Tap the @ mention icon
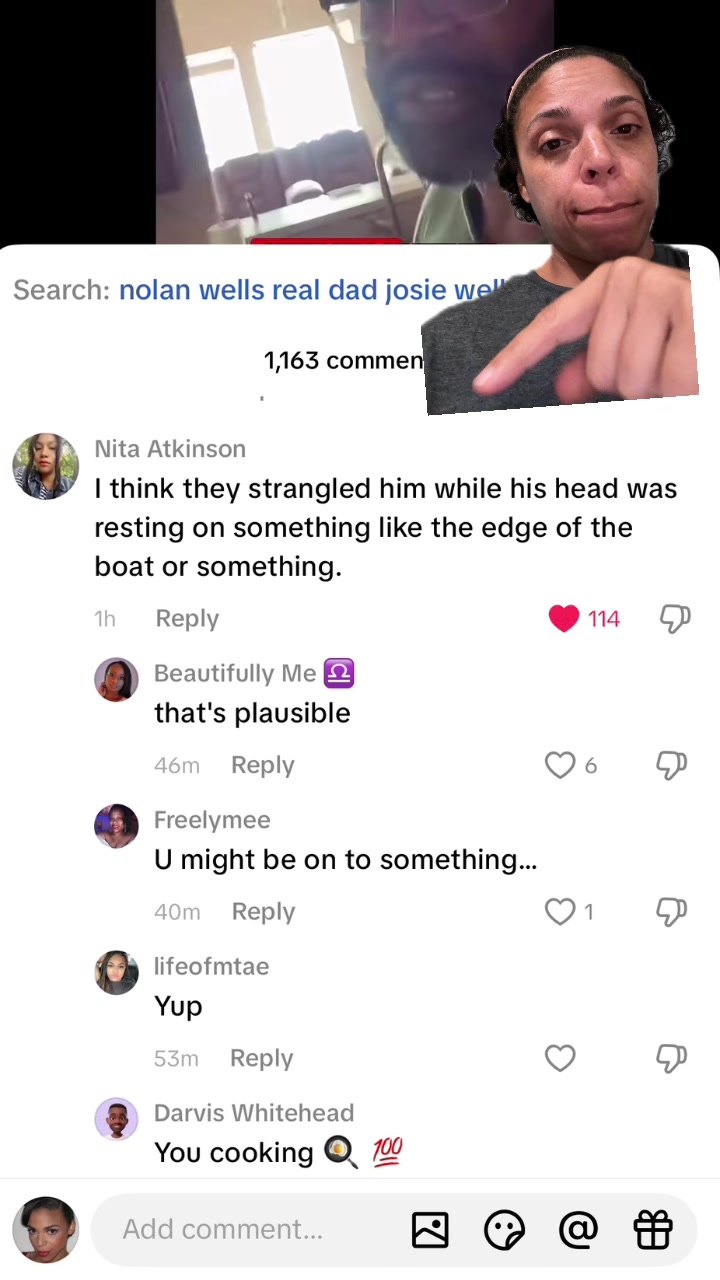720x1280 pixels. tap(578, 1229)
